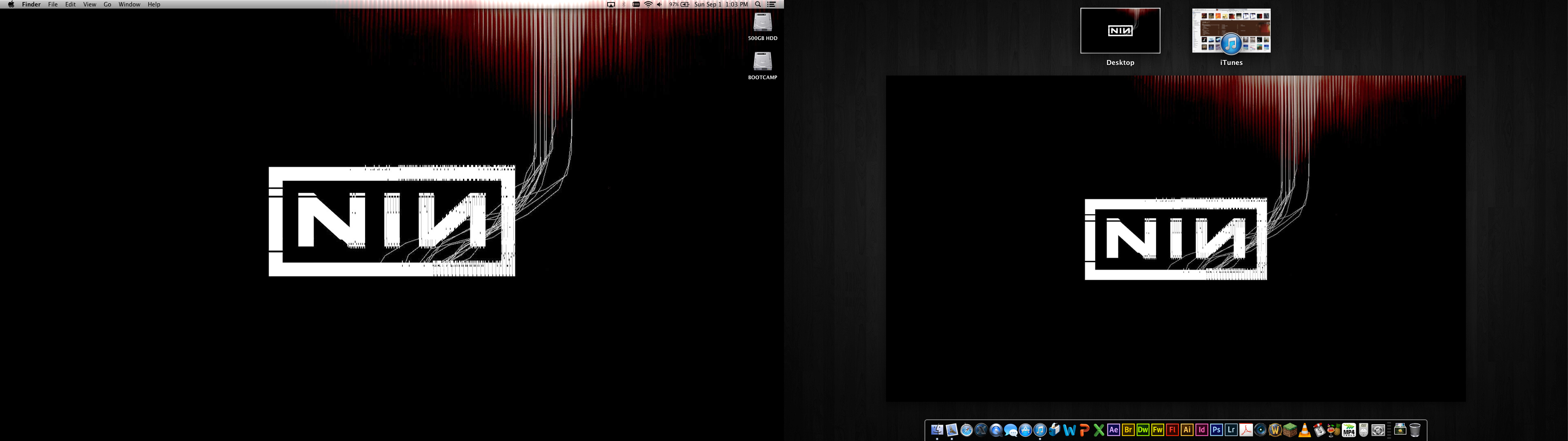Launch Microsoft Word in the Dock
Viewport: 1568px width, 441px height.
tap(1069, 430)
